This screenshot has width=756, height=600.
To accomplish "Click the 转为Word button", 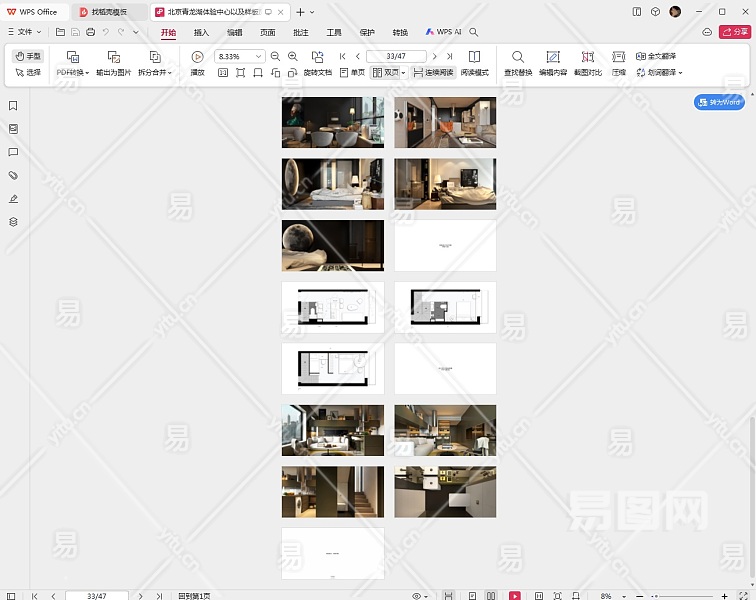I will pos(719,102).
